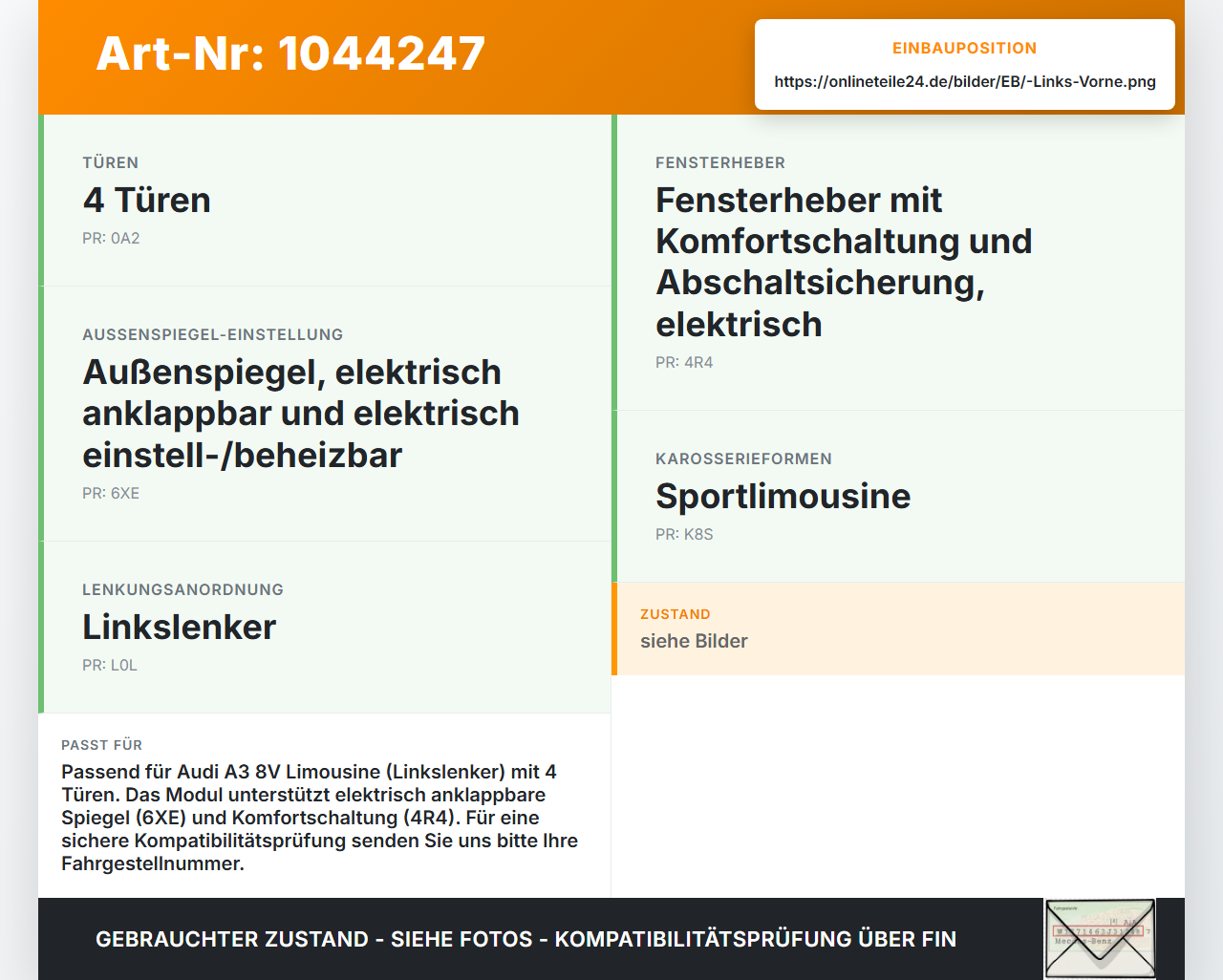Click the ZUSTAND label
Viewport: 1223px width, 980px height.
(675, 614)
